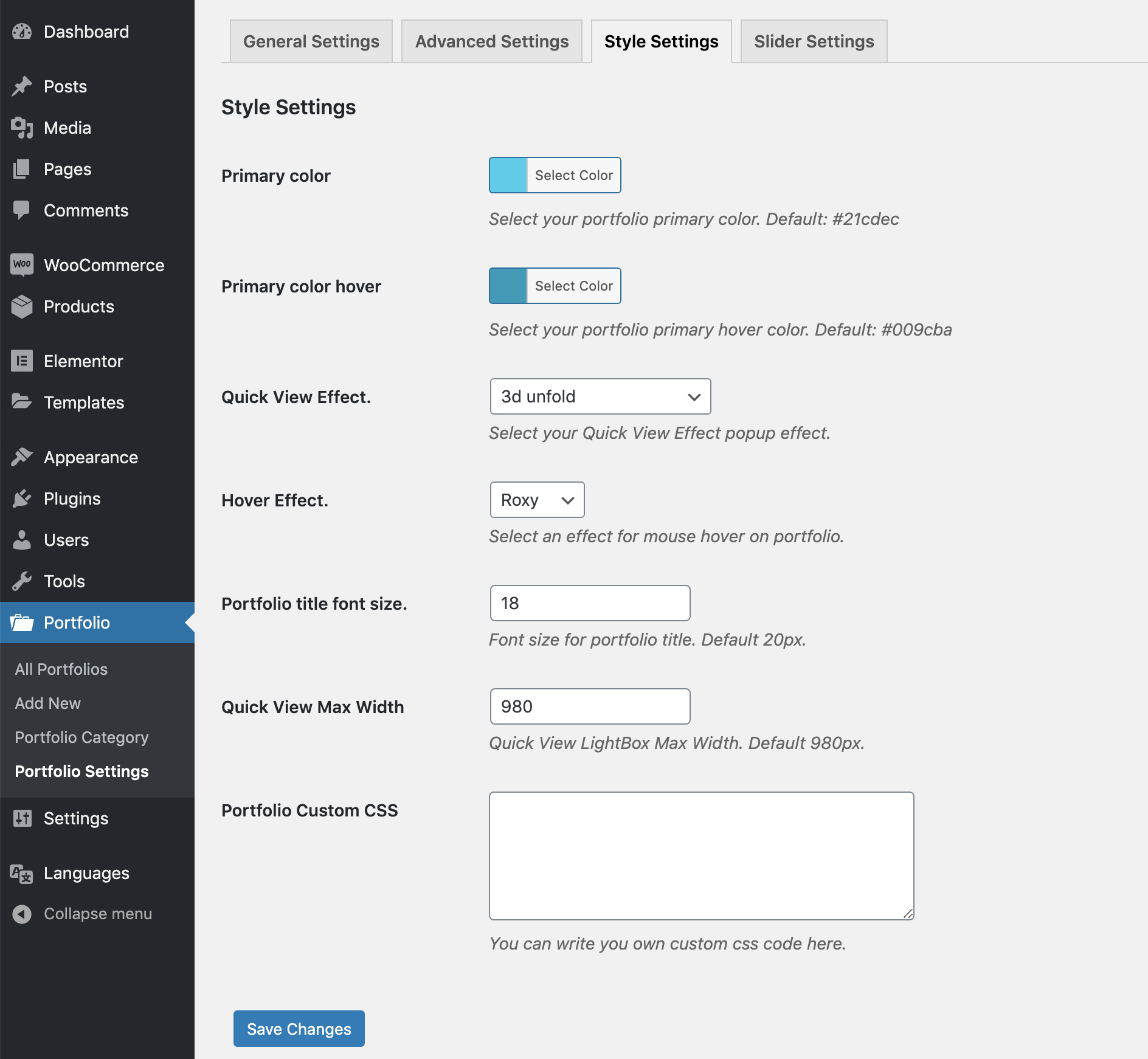The image size is (1148, 1059).
Task: Open the Appearance menu
Action: click(x=97, y=457)
